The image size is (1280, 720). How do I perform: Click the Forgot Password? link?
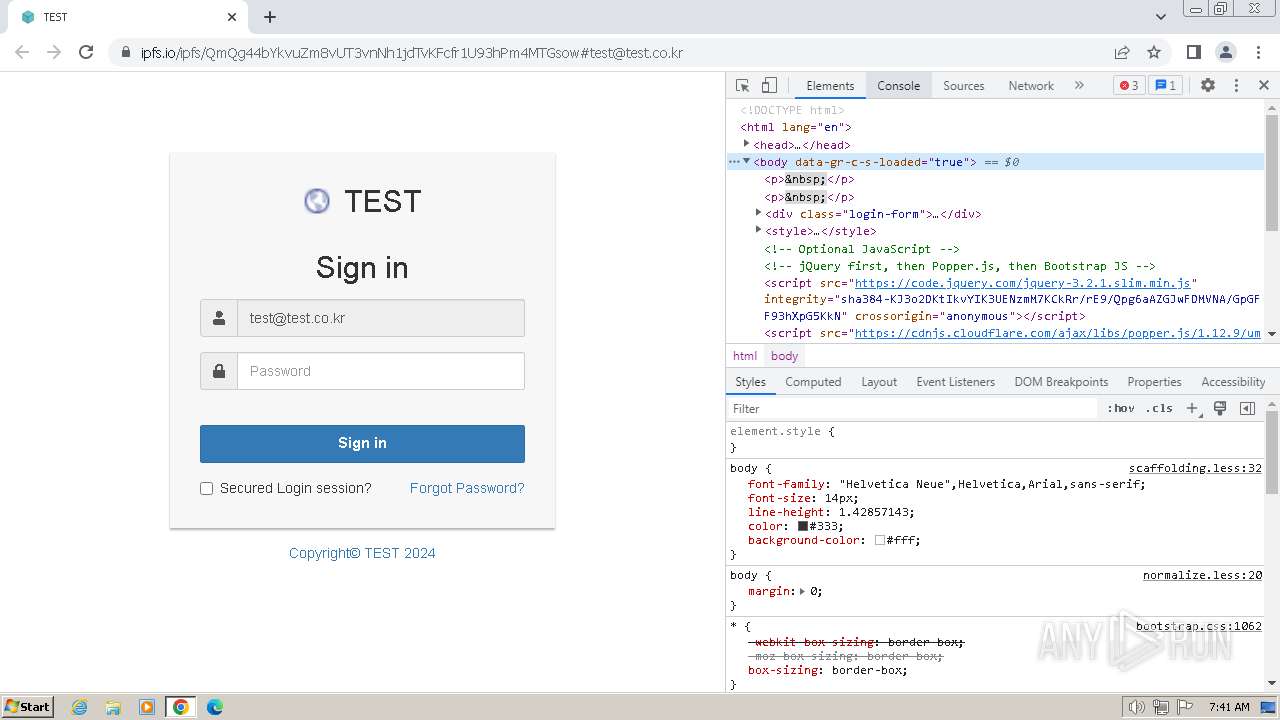(x=467, y=488)
